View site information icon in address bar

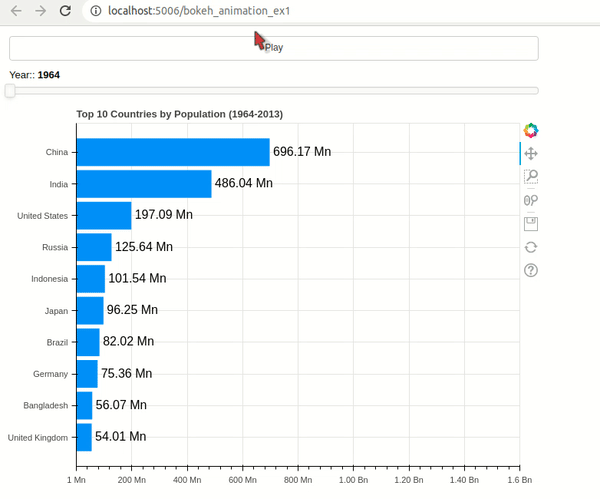[x=96, y=11]
